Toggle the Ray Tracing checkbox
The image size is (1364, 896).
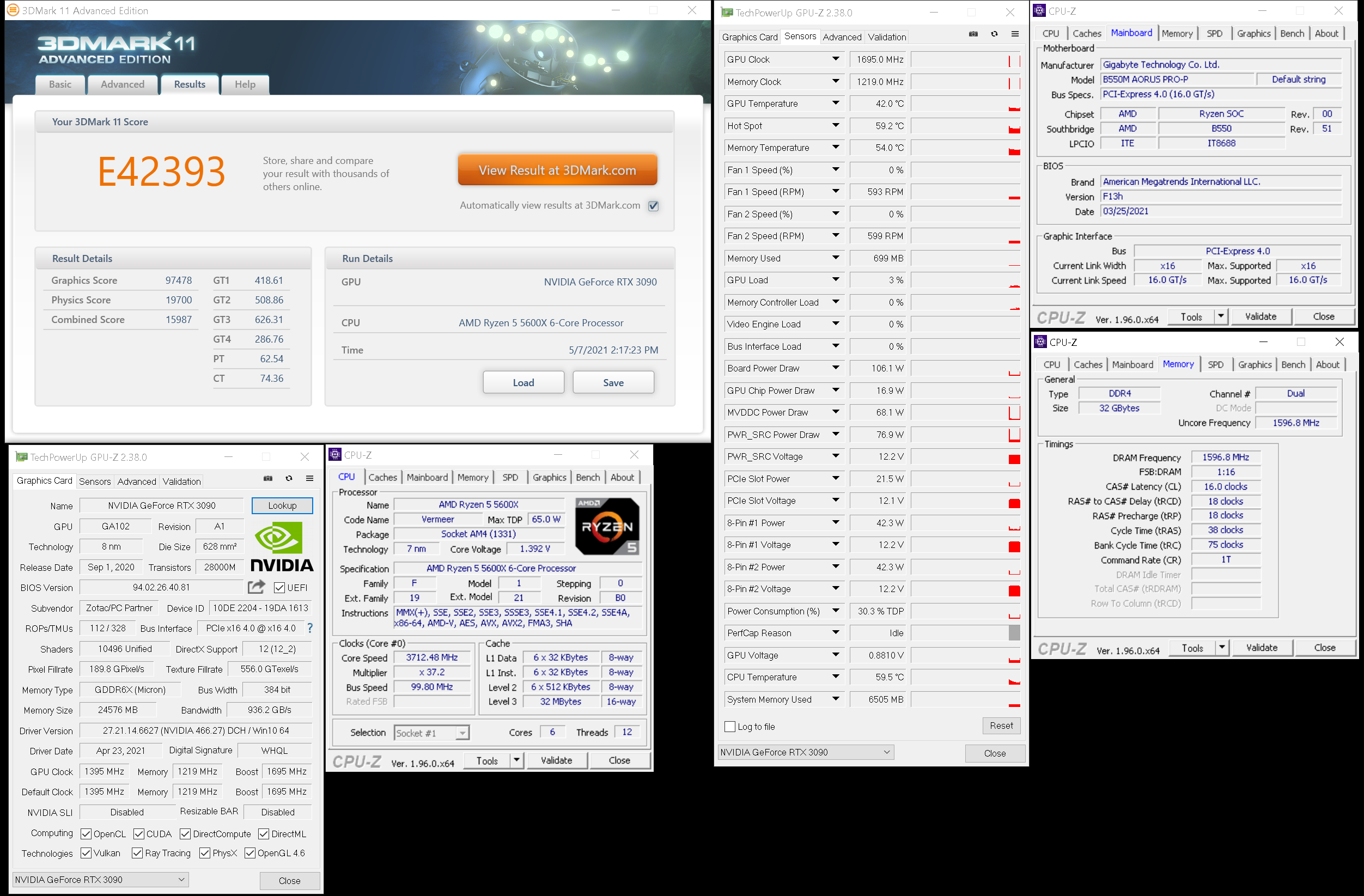(137, 853)
